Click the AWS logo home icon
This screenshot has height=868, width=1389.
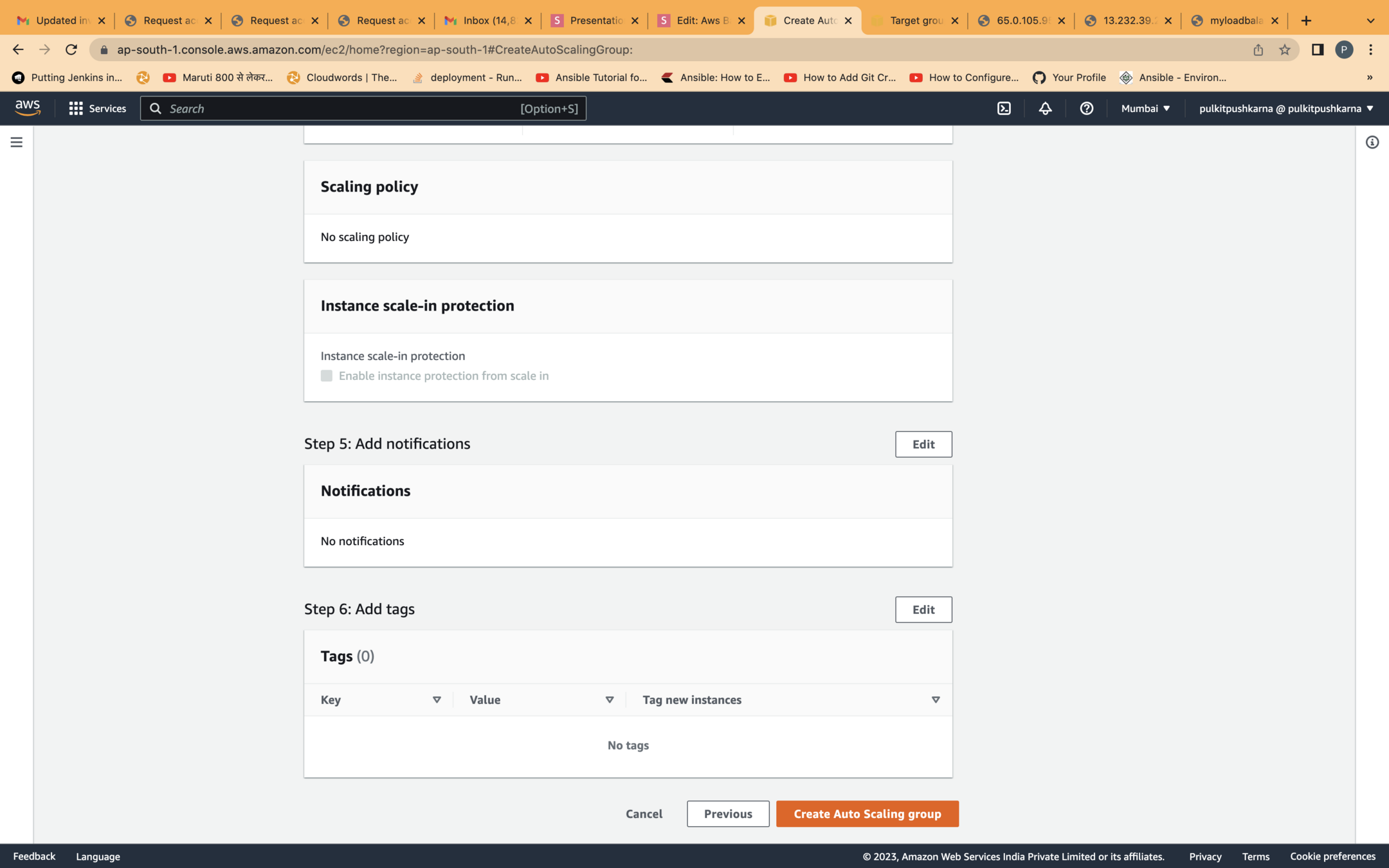28,108
